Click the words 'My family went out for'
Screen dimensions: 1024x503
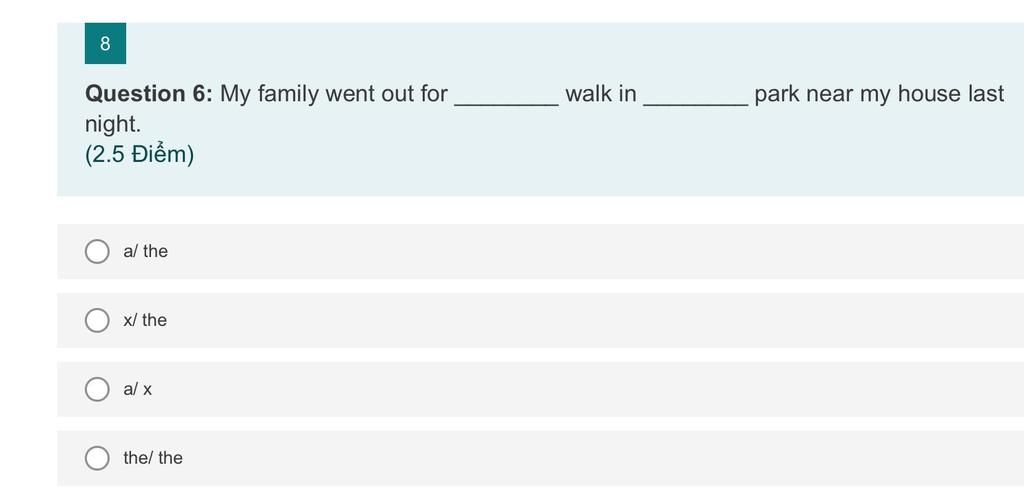click(334, 94)
